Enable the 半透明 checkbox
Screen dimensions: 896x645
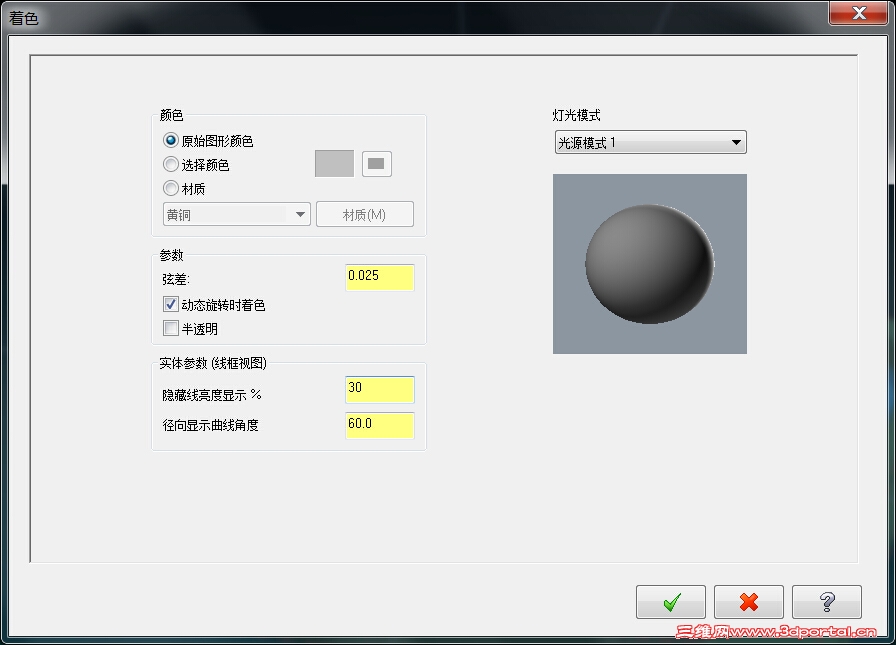click(x=170, y=326)
